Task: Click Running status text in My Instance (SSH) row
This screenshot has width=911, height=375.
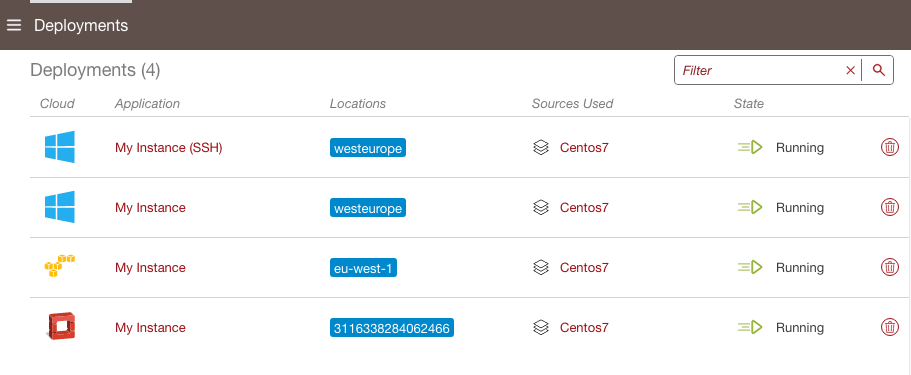Action: coord(800,148)
